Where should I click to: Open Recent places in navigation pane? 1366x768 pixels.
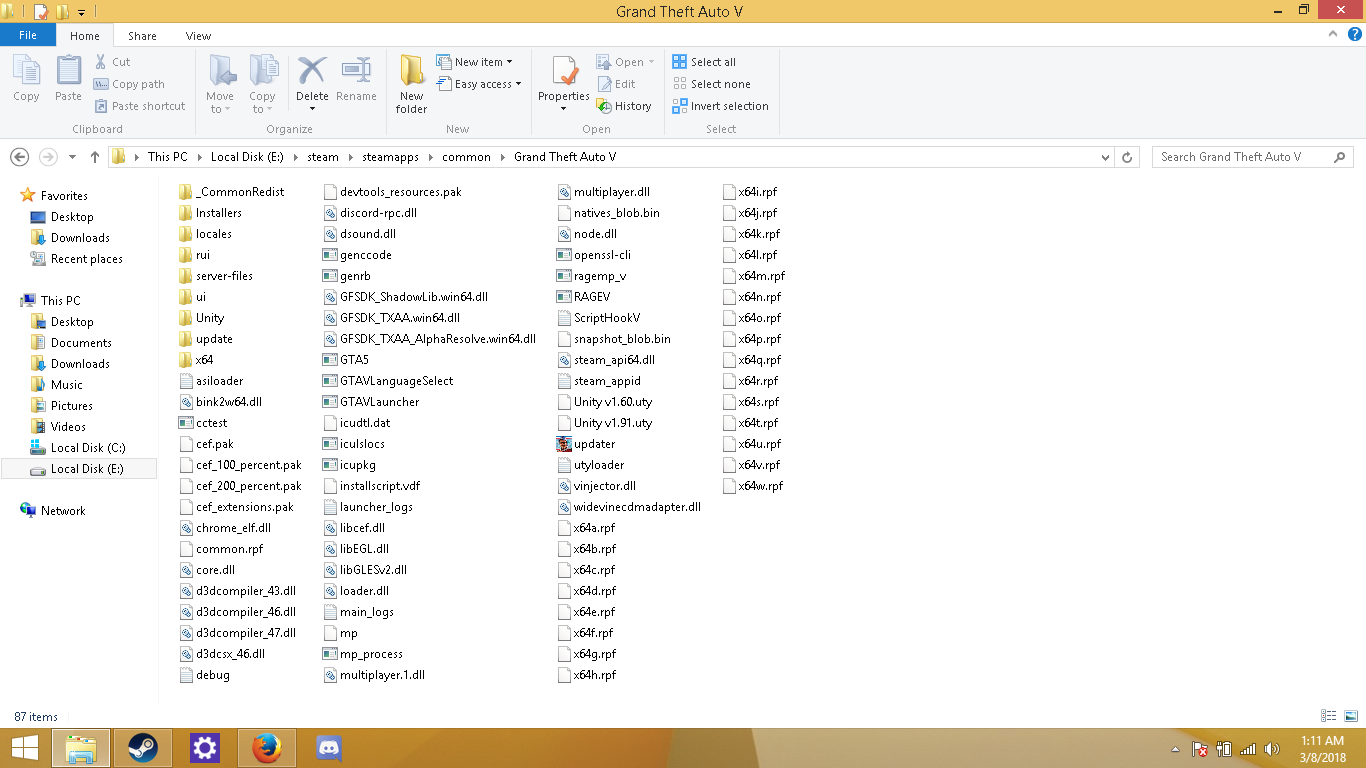click(x=87, y=259)
